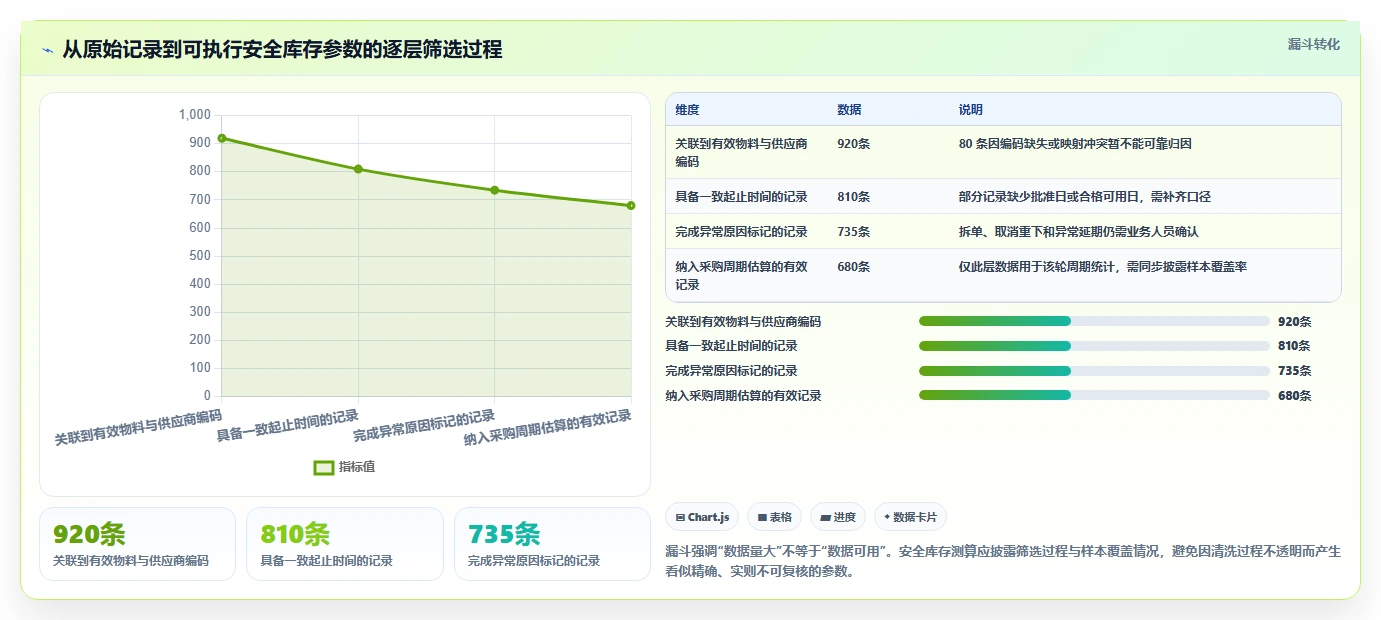
Task: Click the progress bar for 680条
Action: (1094, 396)
